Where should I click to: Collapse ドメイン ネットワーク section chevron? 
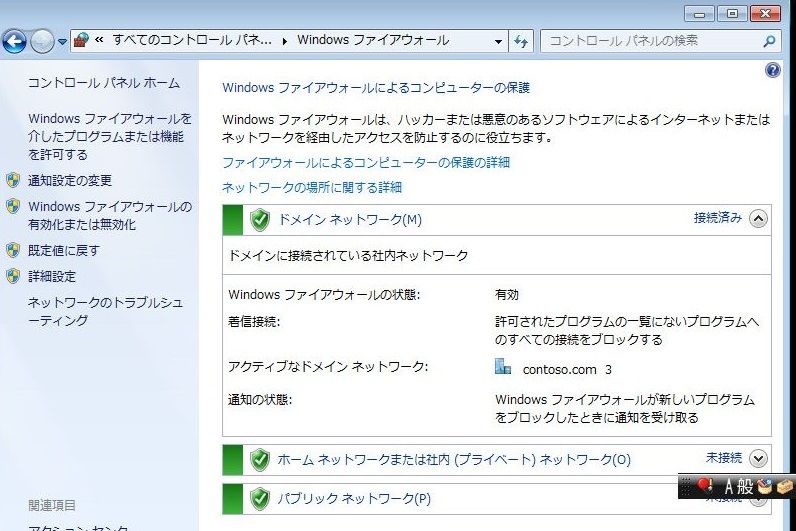click(x=758, y=219)
